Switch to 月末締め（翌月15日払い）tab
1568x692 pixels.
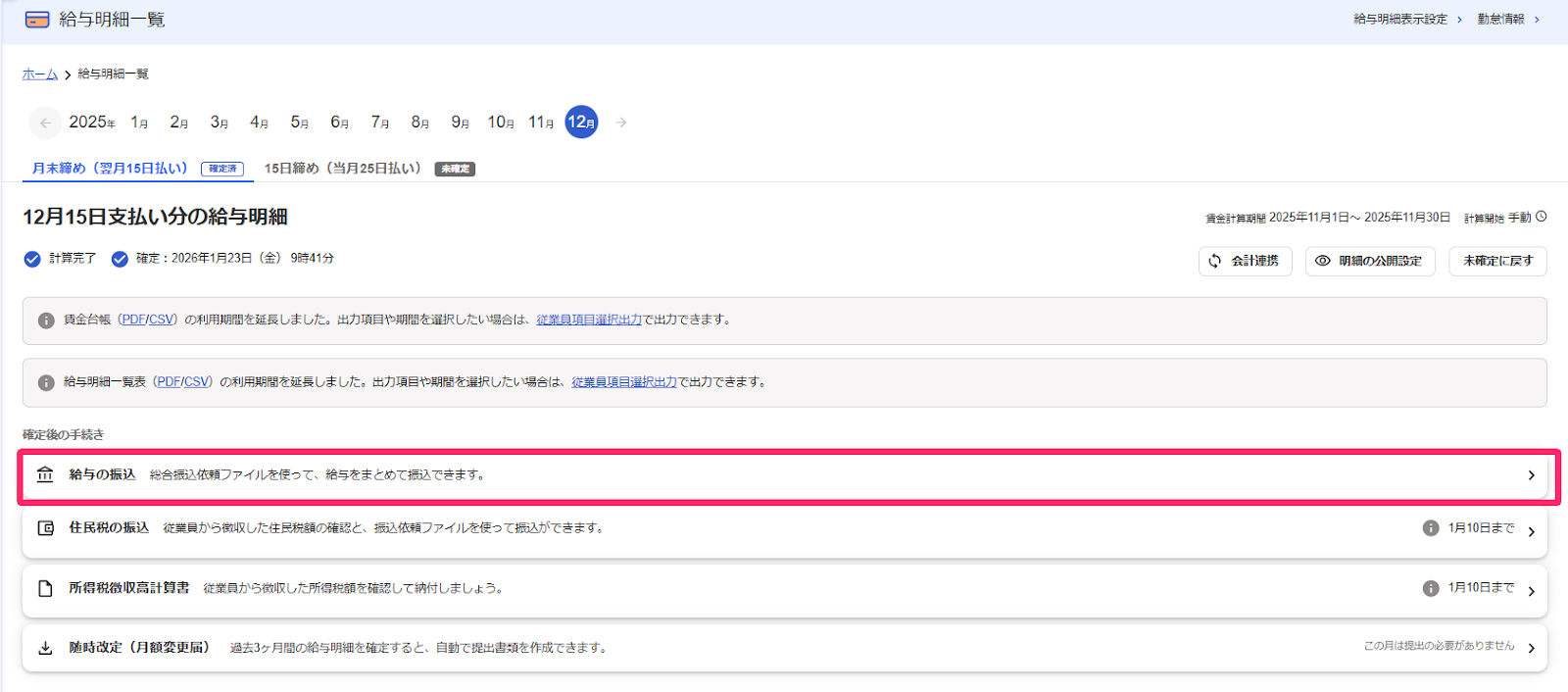(138, 169)
